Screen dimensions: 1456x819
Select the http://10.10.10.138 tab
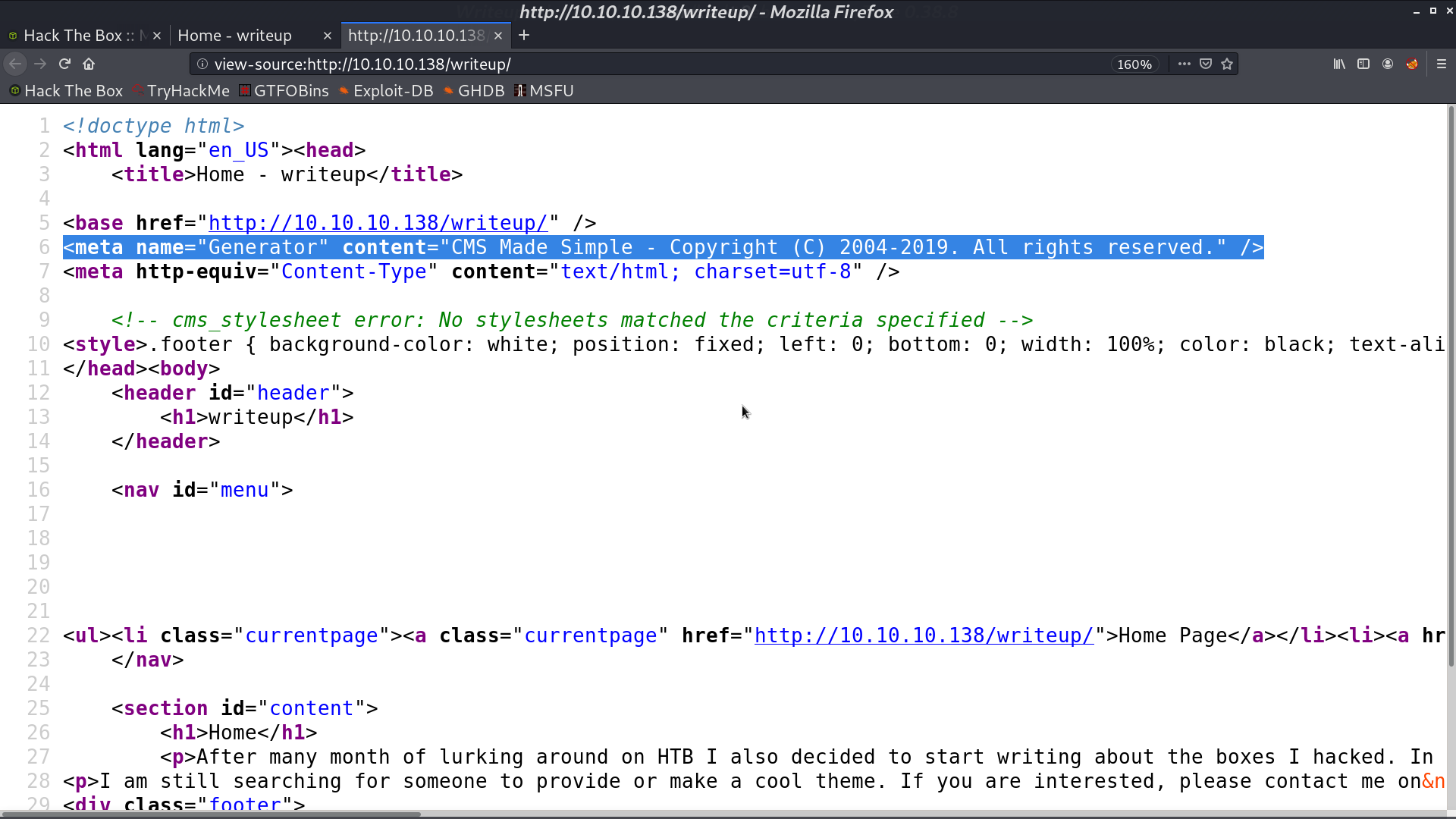[417, 36]
